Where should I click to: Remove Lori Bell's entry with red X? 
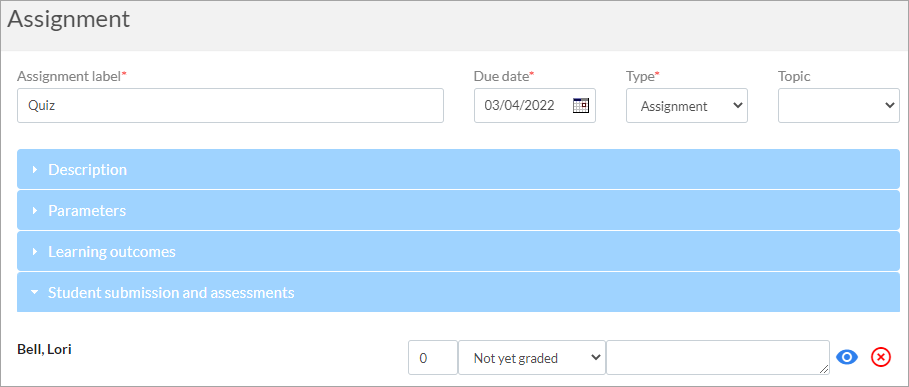click(881, 358)
